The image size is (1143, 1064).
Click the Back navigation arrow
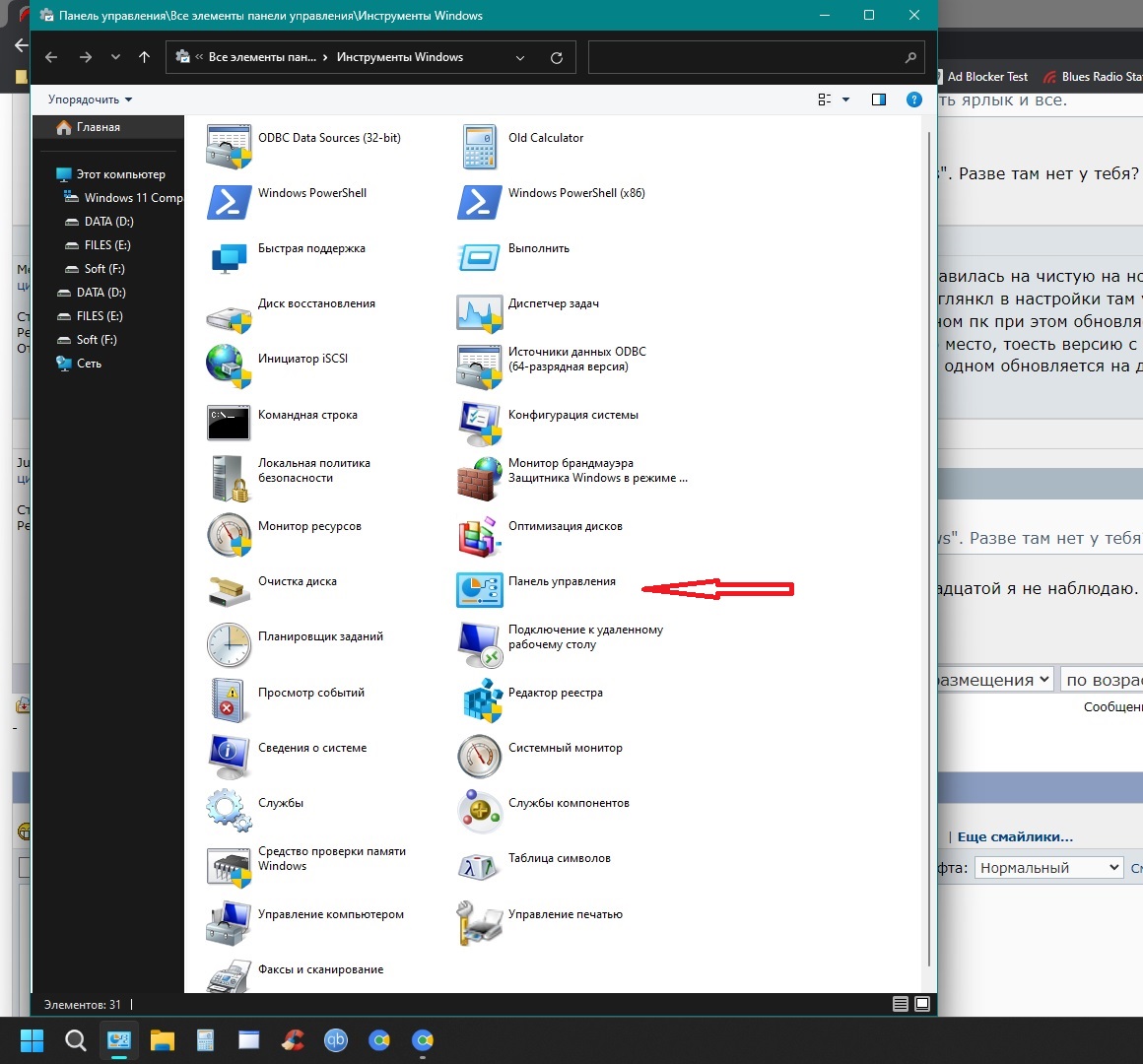click(51, 57)
